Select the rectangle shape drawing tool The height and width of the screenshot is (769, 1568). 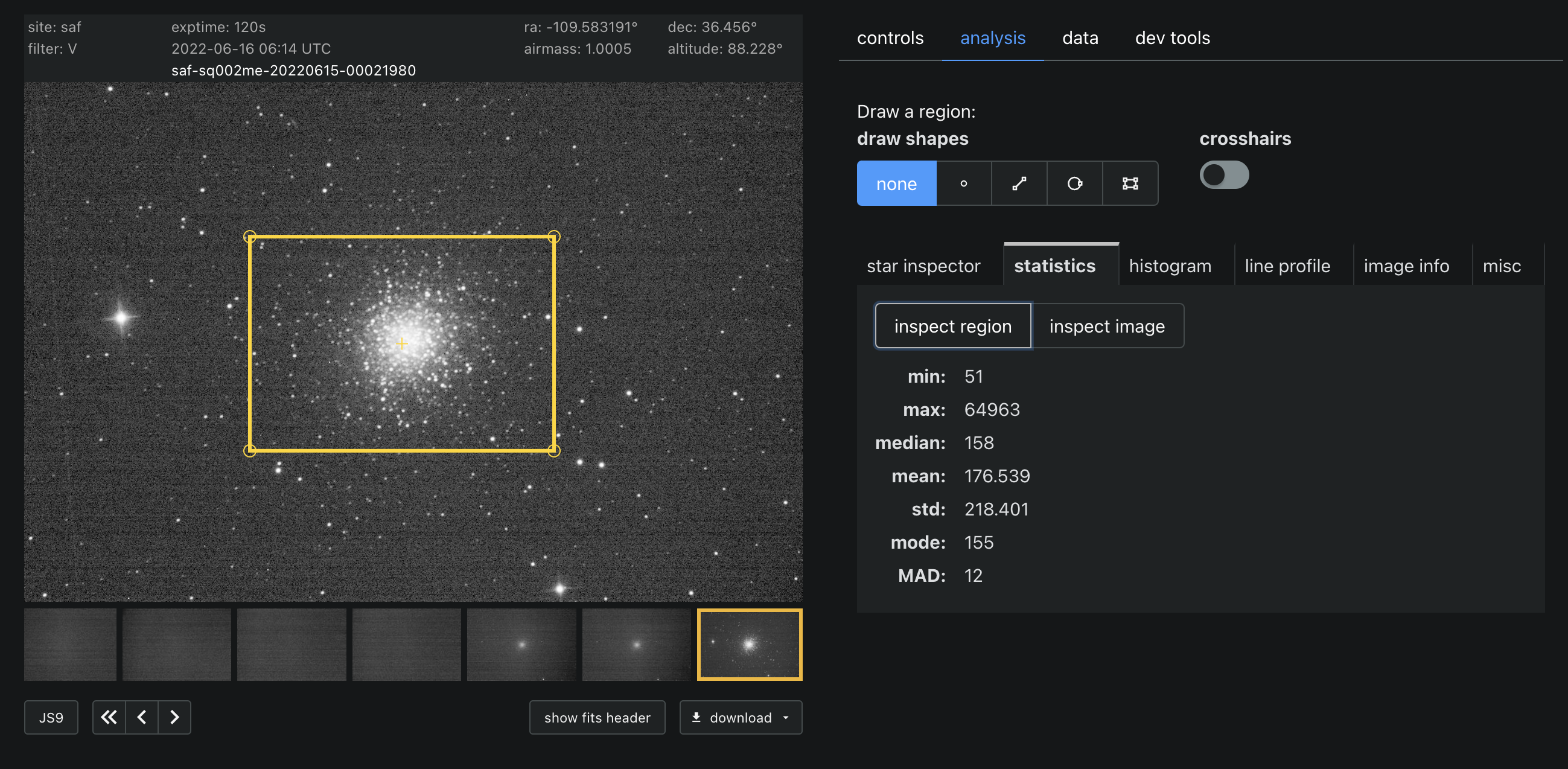[1130, 183]
